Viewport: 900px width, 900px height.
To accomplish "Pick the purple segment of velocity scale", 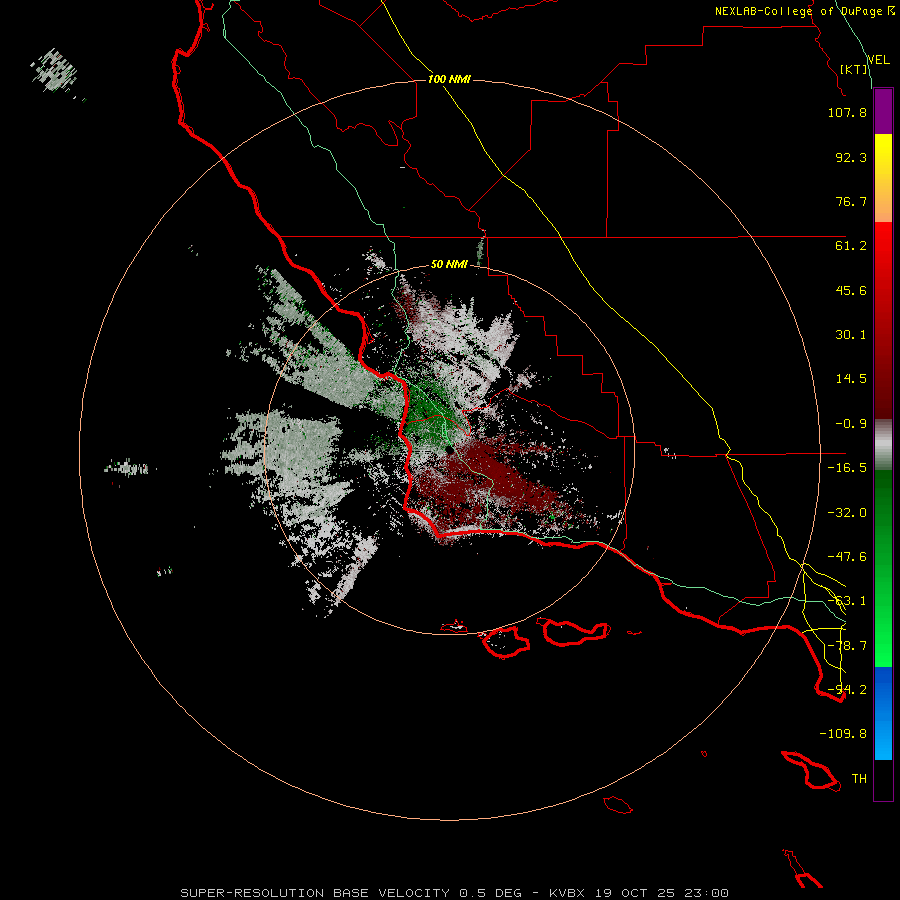I will (883, 111).
